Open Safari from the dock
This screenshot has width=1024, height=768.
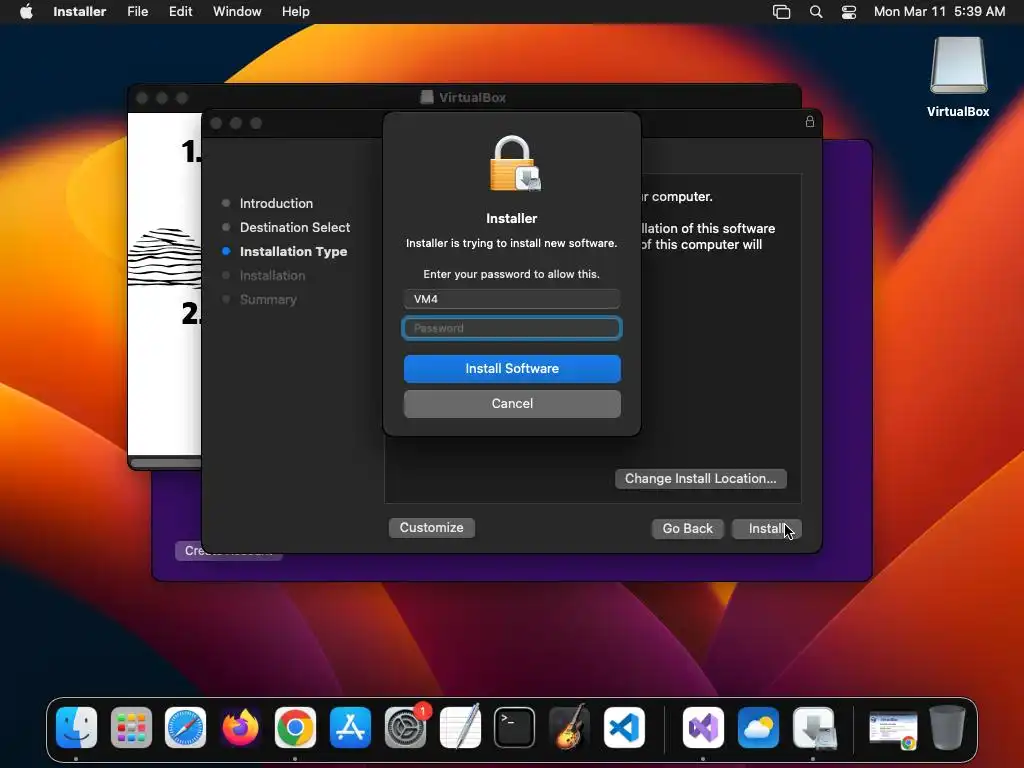(x=185, y=728)
